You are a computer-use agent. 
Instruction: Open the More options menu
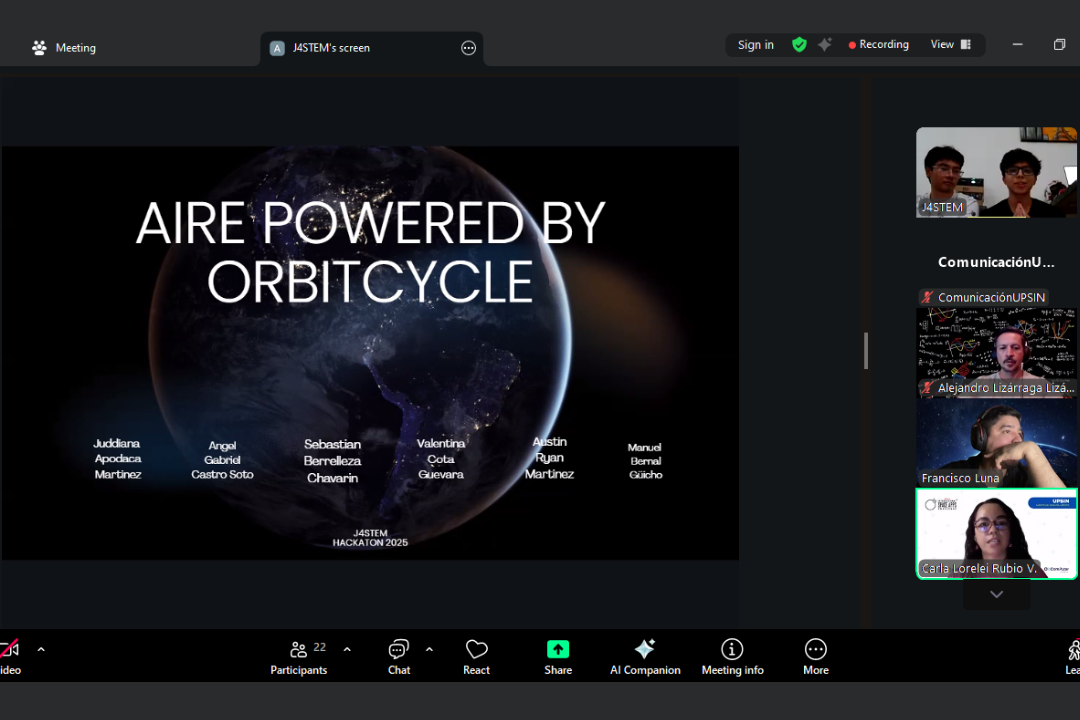[x=815, y=657]
